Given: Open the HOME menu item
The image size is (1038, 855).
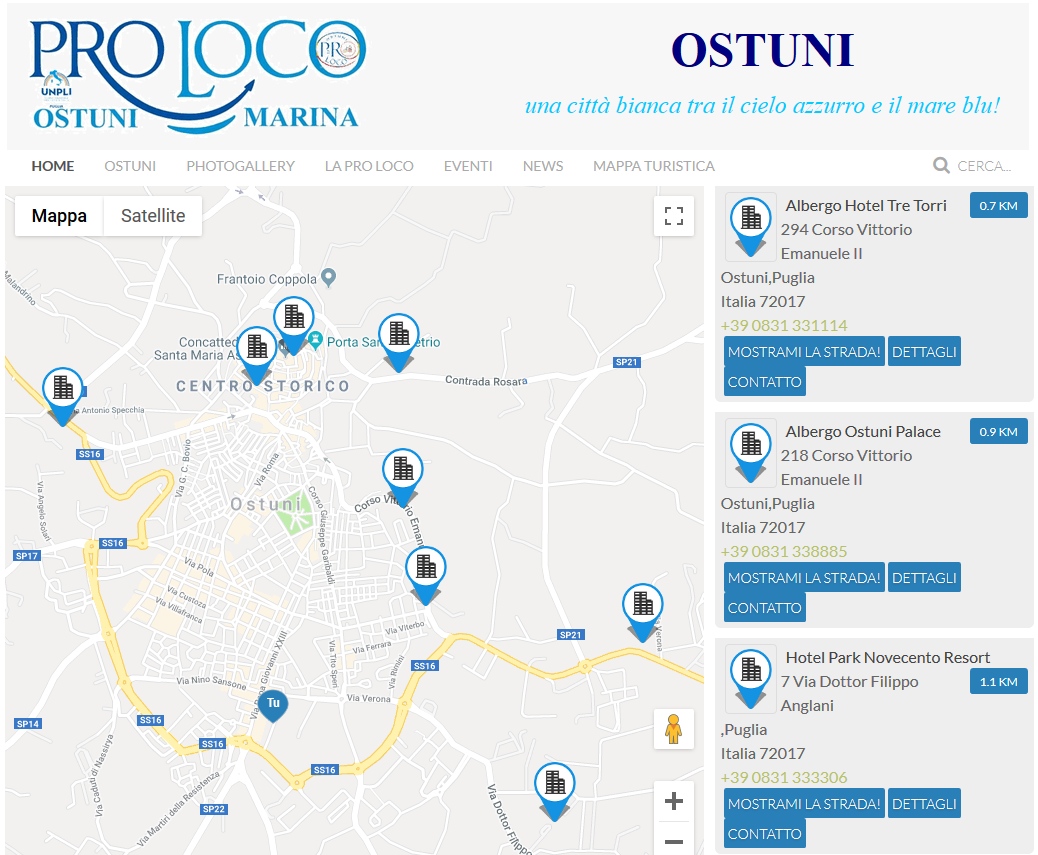Looking at the screenshot, I should tap(53, 166).
